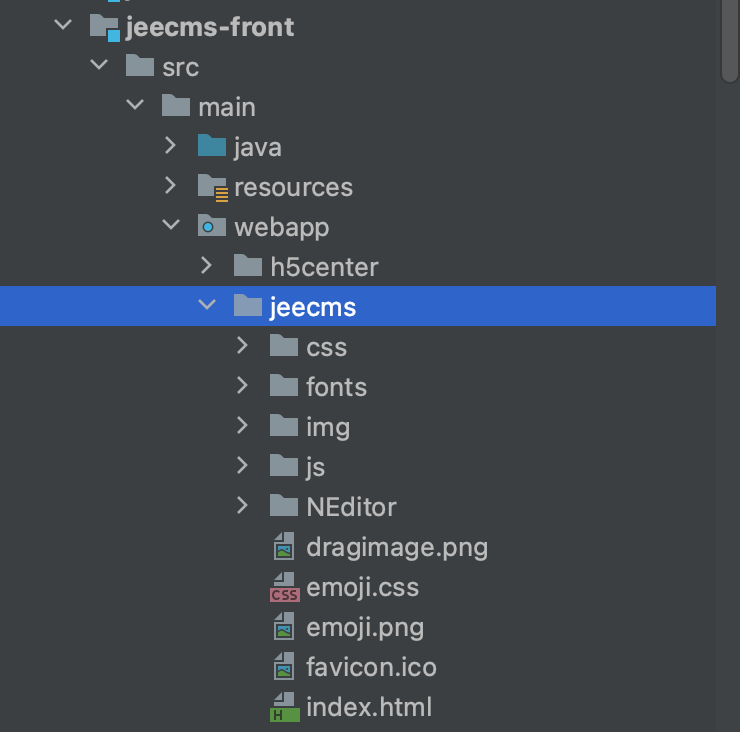Click the webapp web folder icon
Viewport: 740px width, 732px height.
click(211, 227)
